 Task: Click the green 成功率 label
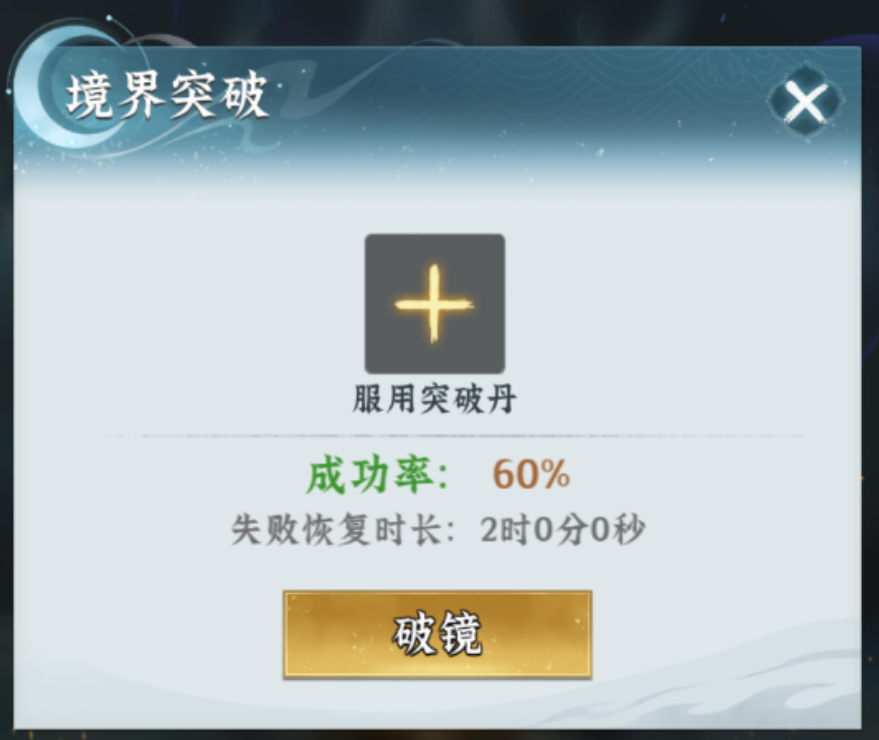point(378,475)
